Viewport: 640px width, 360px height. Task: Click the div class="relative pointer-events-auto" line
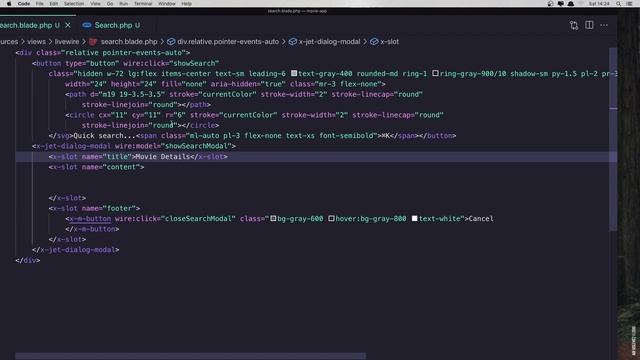103,53
